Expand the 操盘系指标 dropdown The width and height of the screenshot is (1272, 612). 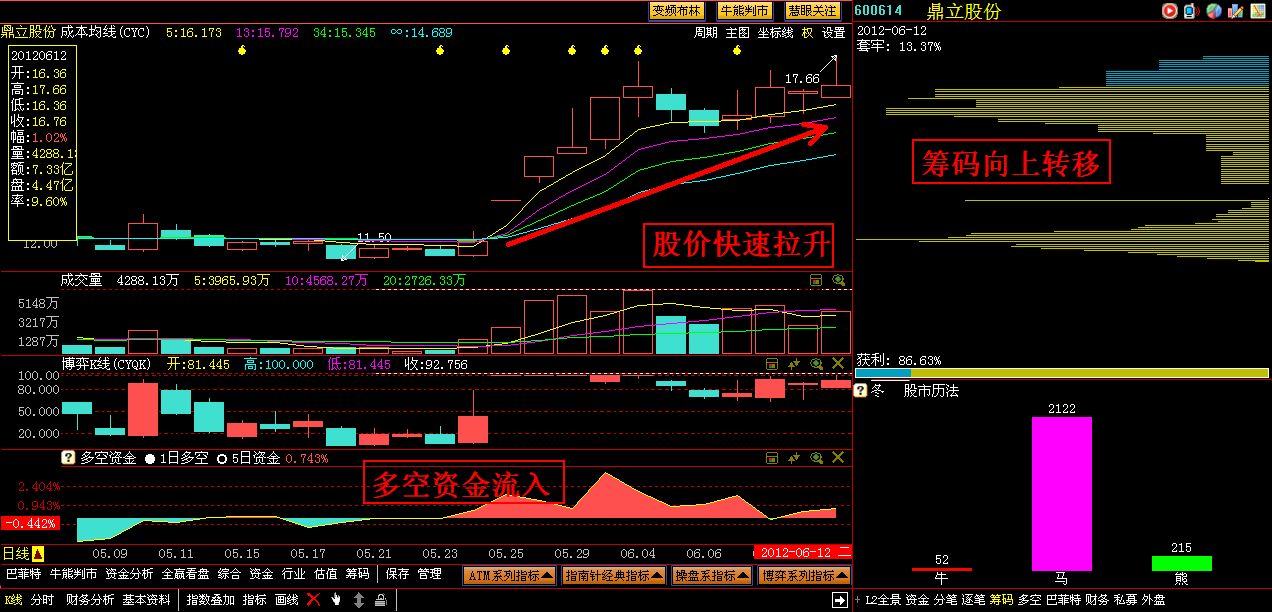pos(711,575)
